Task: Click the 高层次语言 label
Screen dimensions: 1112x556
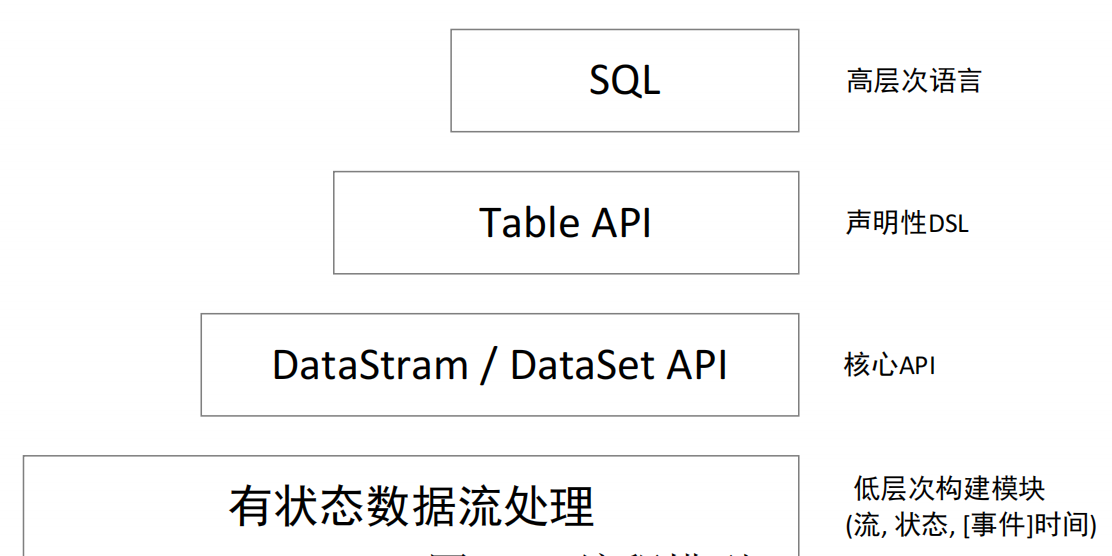Action: [x=914, y=80]
